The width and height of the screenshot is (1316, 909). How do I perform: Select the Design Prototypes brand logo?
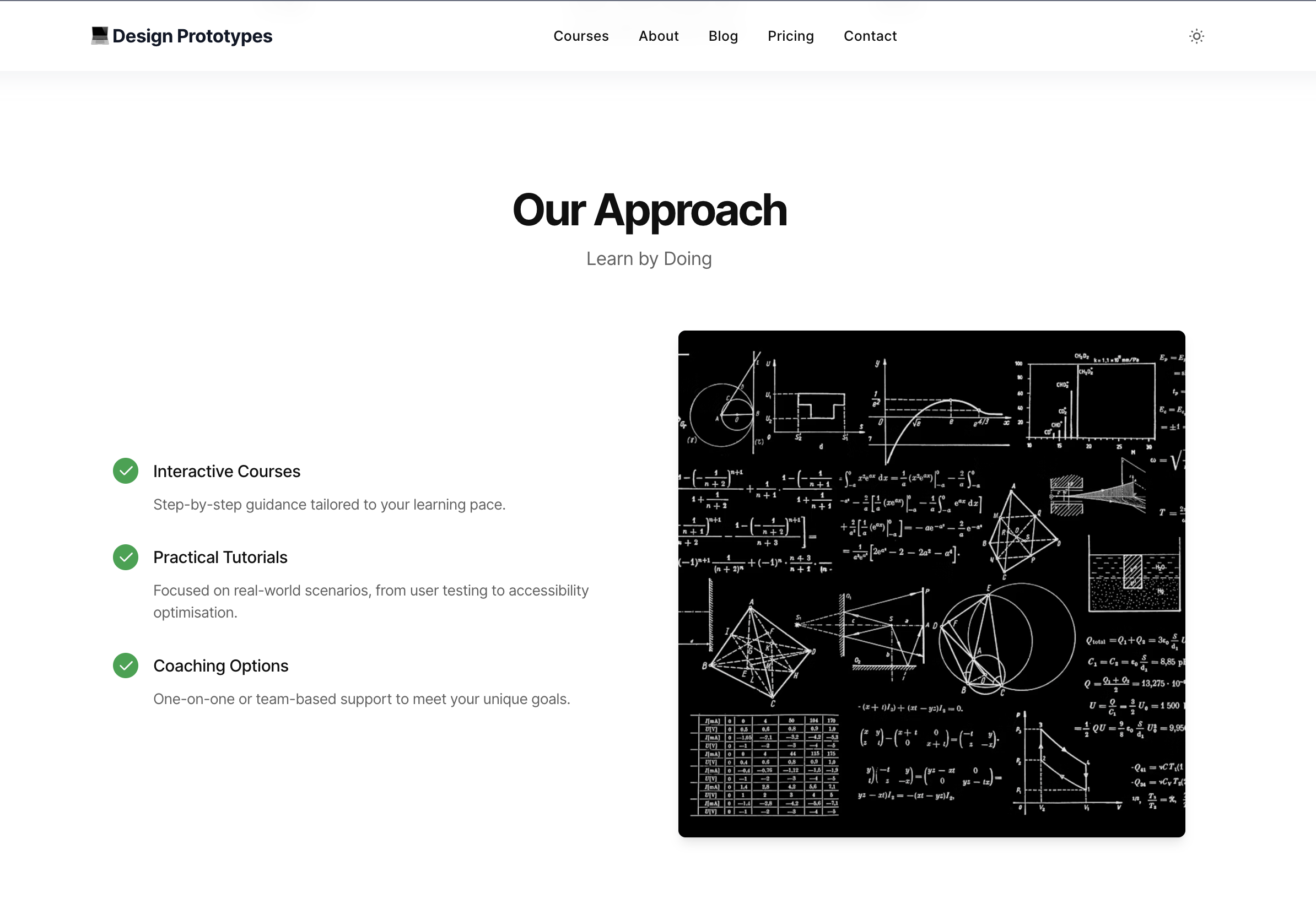182,35
